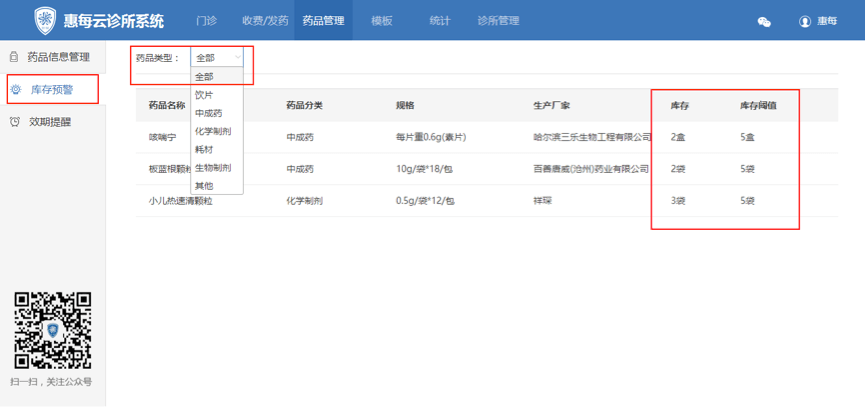Viewport: 866px width, 415px height.
Task: Open 效期提醒 in sidebar
Action: pos(50,122)
